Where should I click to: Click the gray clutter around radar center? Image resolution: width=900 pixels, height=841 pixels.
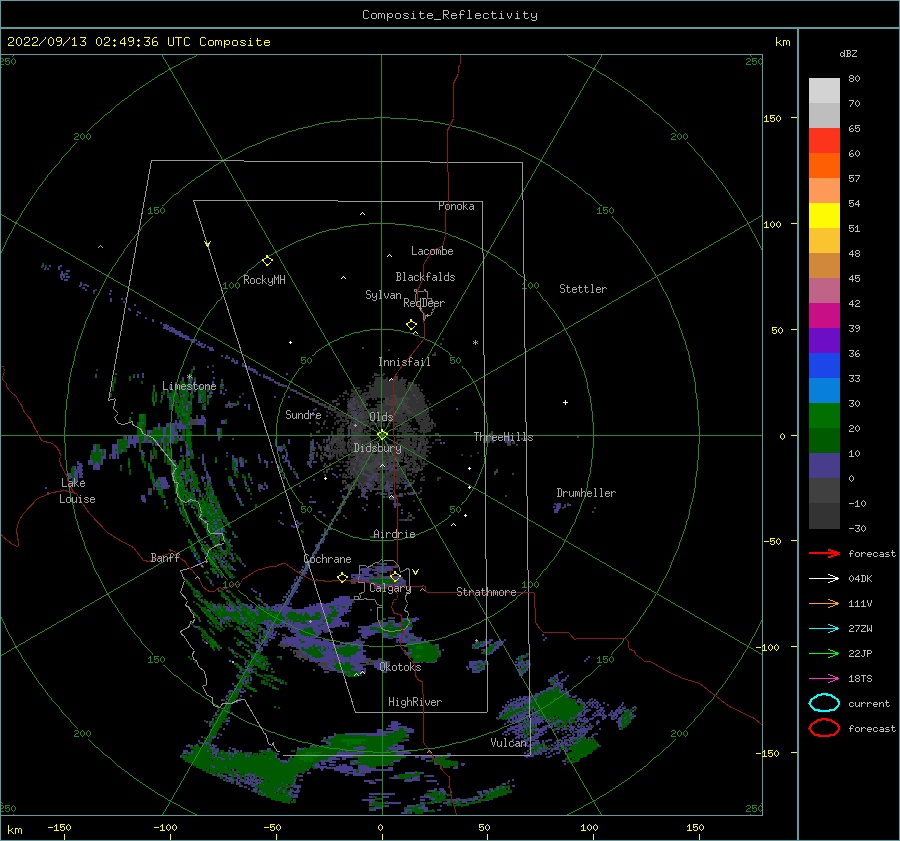pos(382,433)
